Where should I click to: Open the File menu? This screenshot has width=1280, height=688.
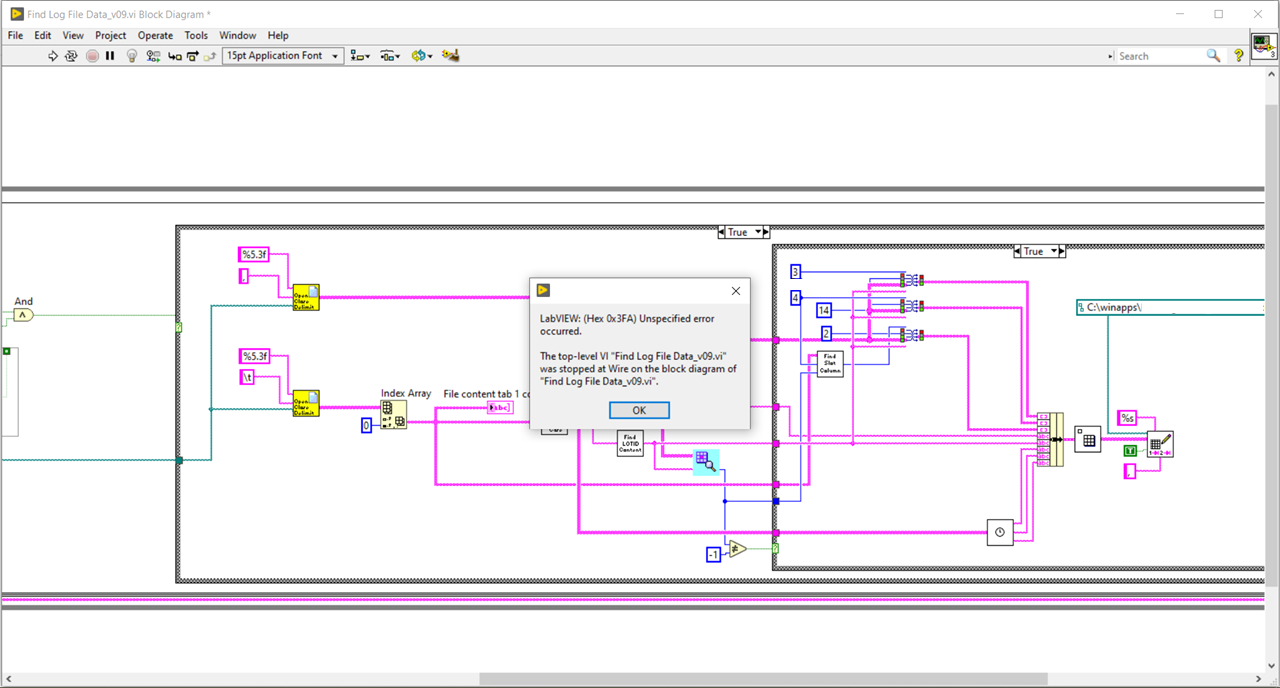pos(15,35)
